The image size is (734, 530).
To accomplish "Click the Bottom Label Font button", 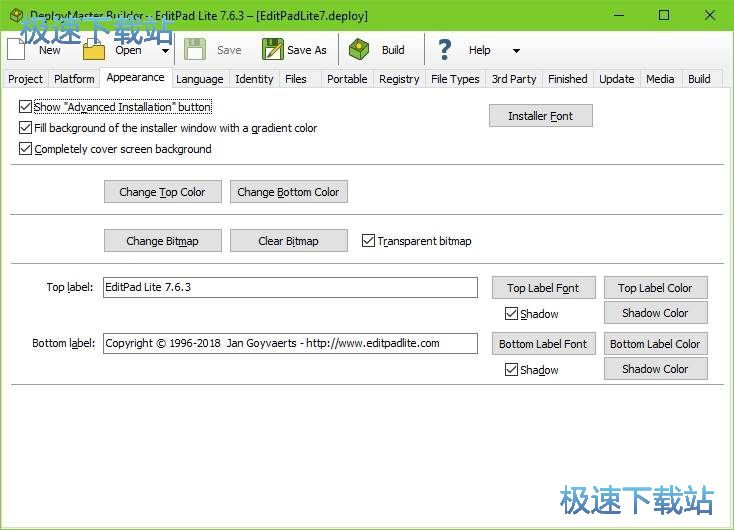I will tap(543, 344).
